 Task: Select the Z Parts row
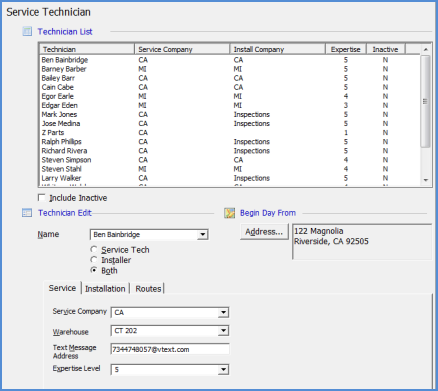coord(229,133)
